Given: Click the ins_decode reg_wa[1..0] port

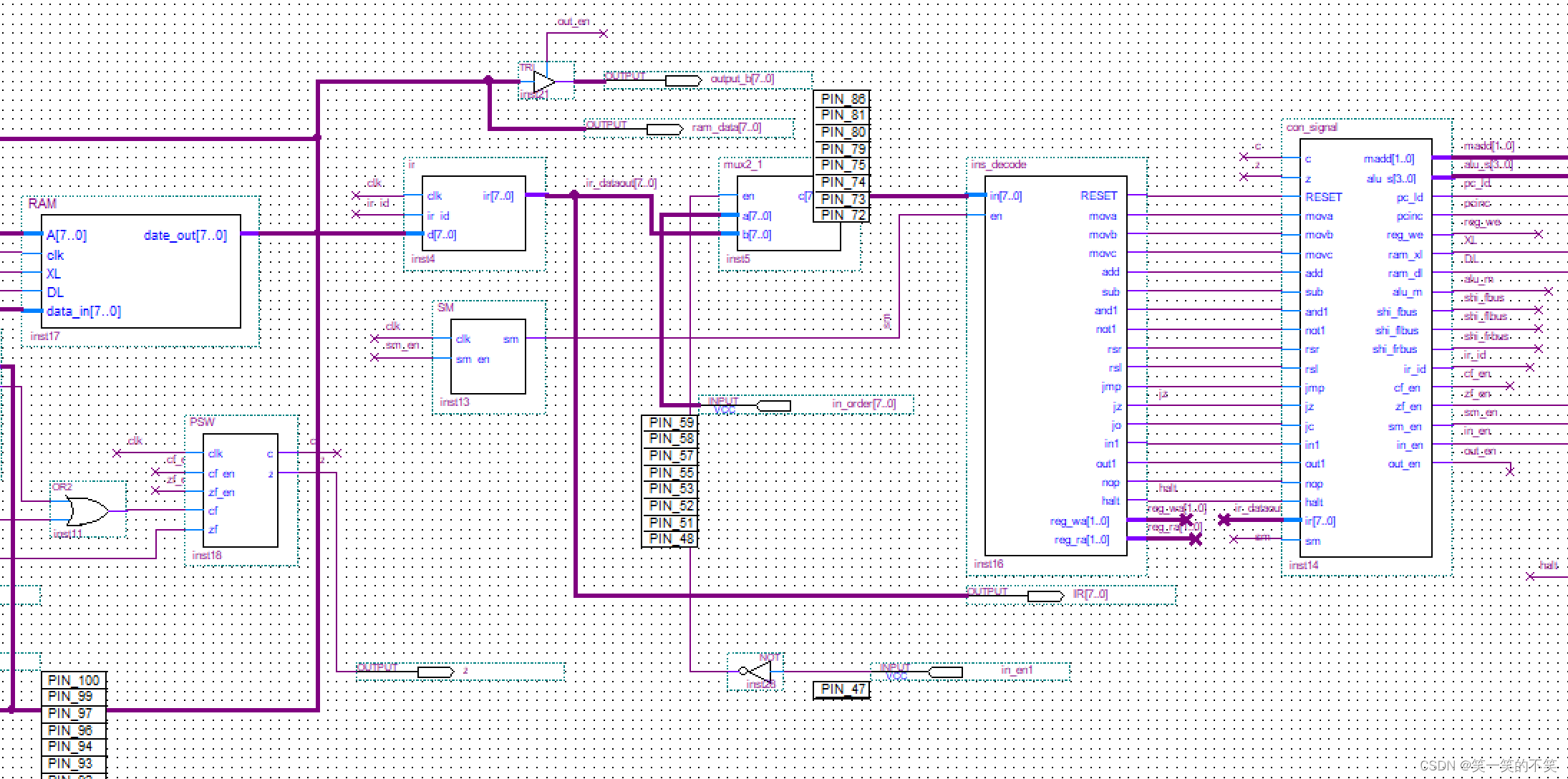Looking at the screenshot, I should click(1080, 521).
